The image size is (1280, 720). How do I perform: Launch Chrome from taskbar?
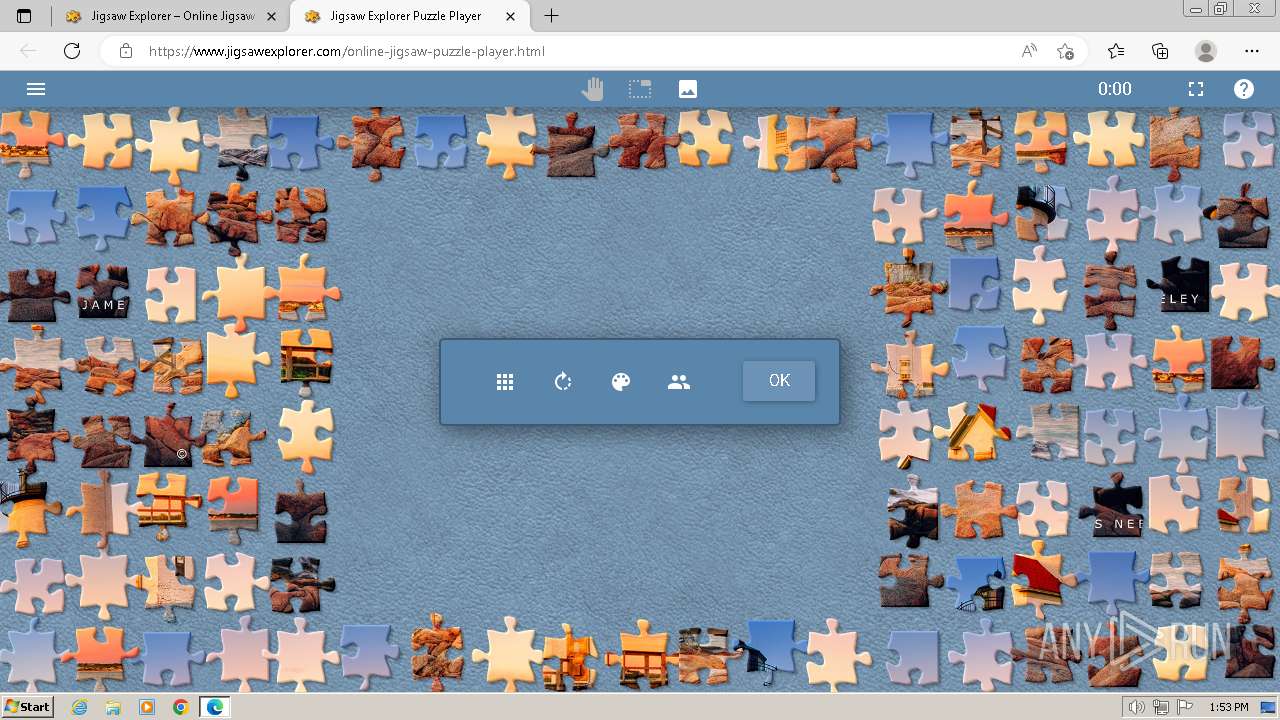point(180,707)
